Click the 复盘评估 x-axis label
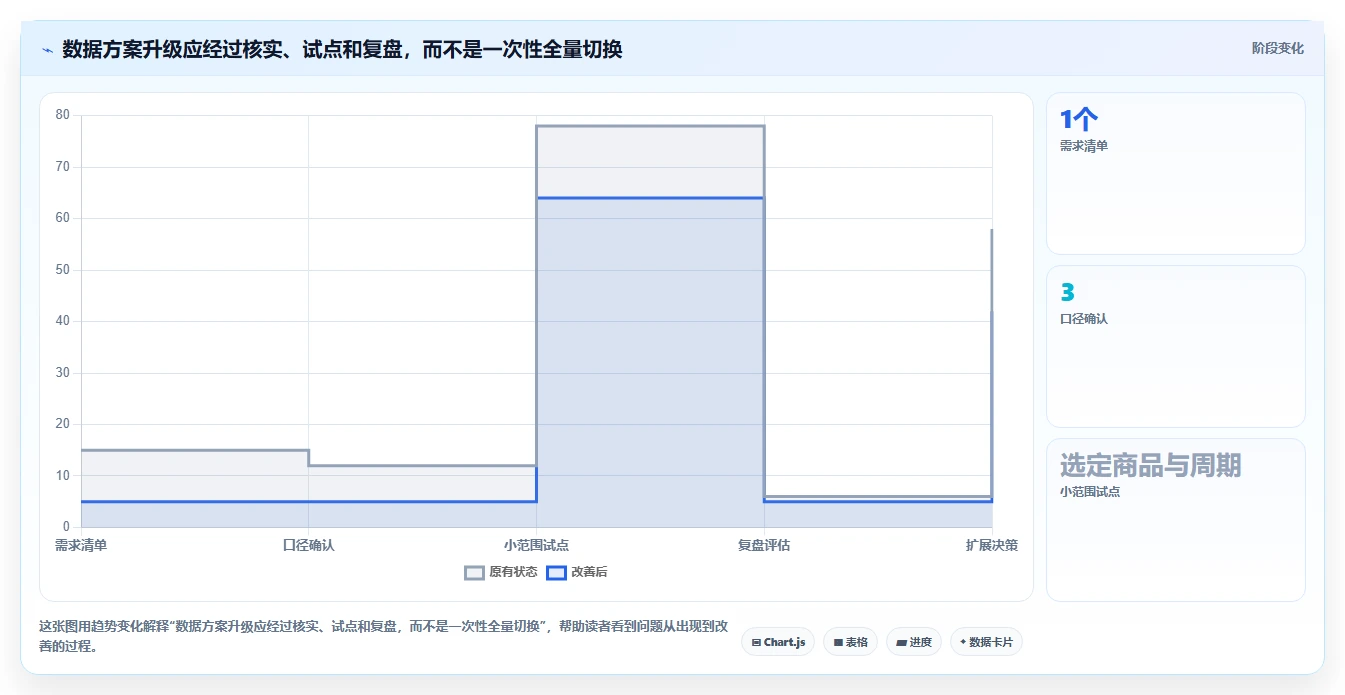This screenshot has width=1345, height=695. (x=764, y=545)
